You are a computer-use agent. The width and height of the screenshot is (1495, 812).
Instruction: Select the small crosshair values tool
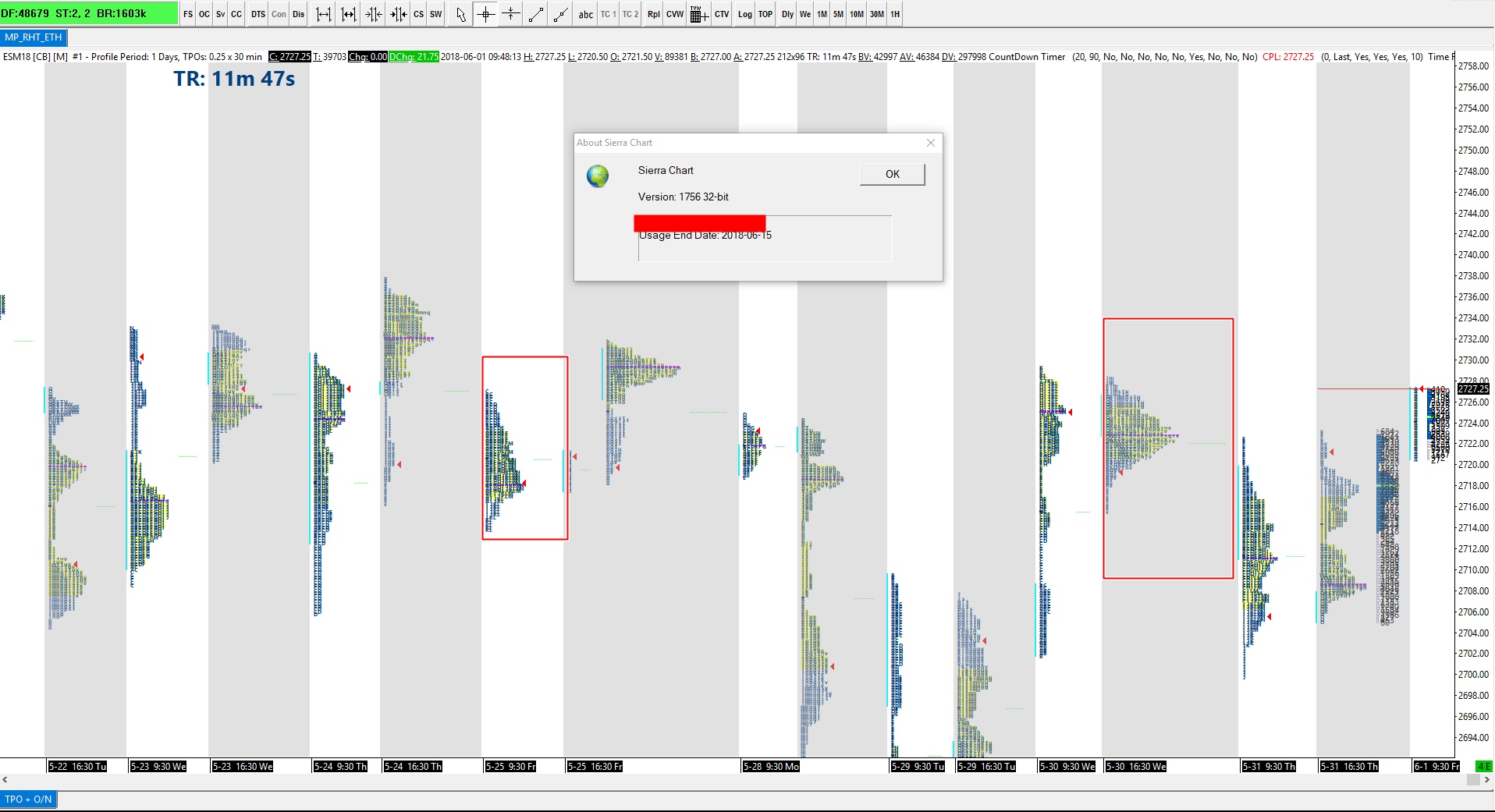click(x=511, y=14)
